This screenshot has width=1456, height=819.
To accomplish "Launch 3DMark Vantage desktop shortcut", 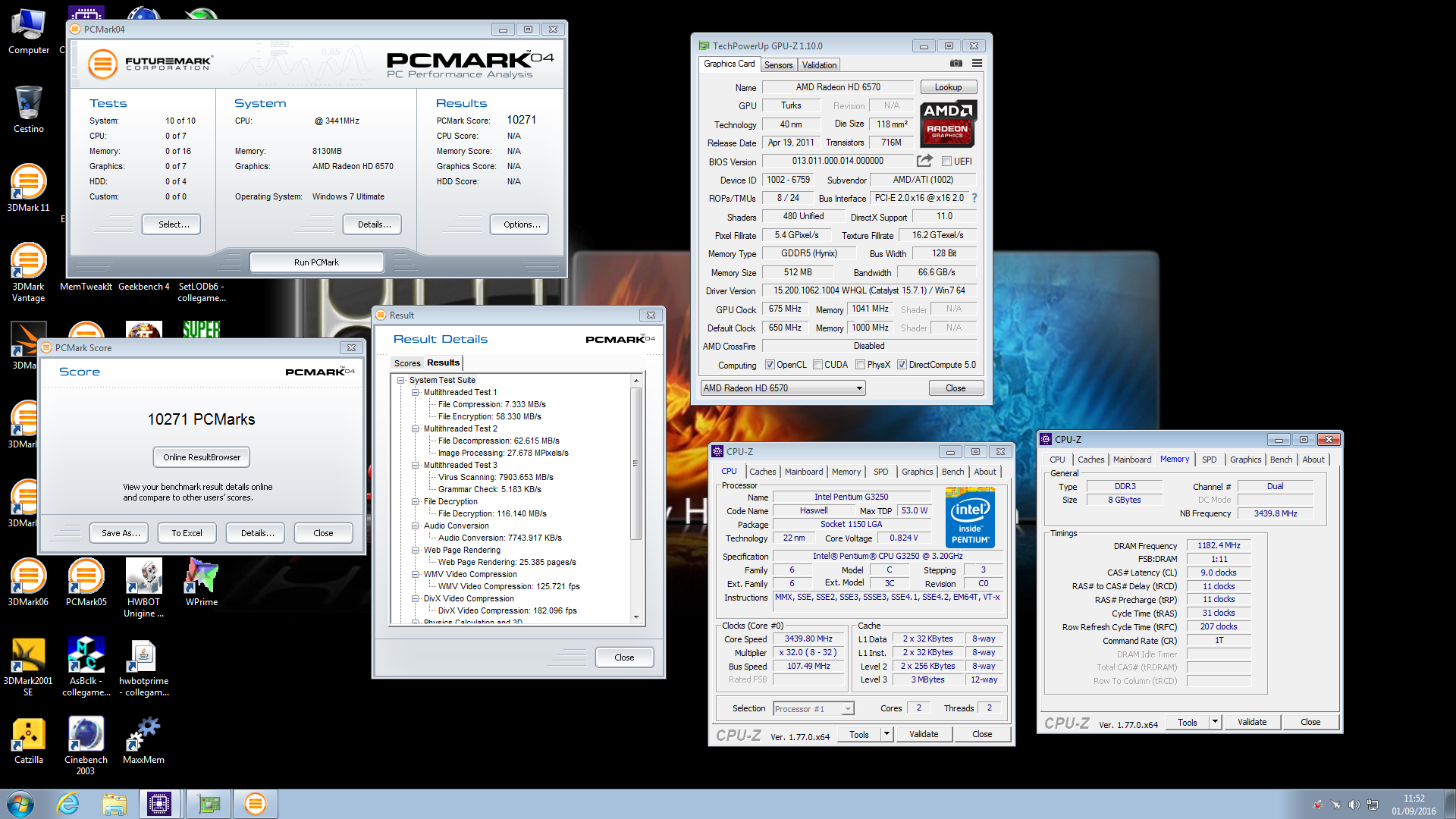I will pyautogui.click(x=28, y=271).
